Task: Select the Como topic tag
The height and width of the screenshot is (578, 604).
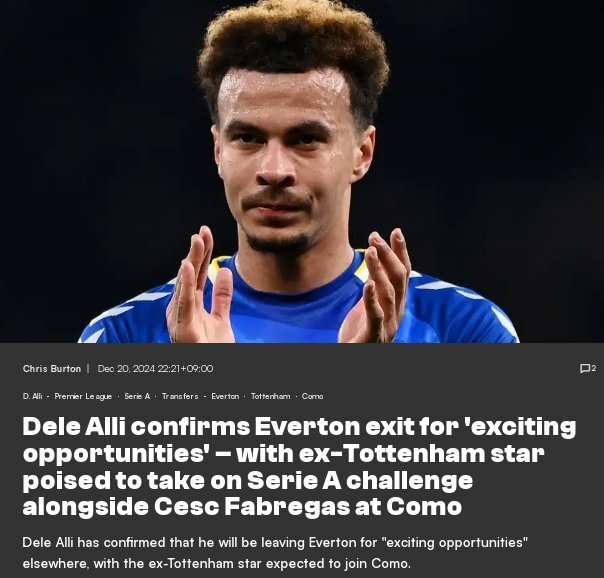Action: click(312, 396)
